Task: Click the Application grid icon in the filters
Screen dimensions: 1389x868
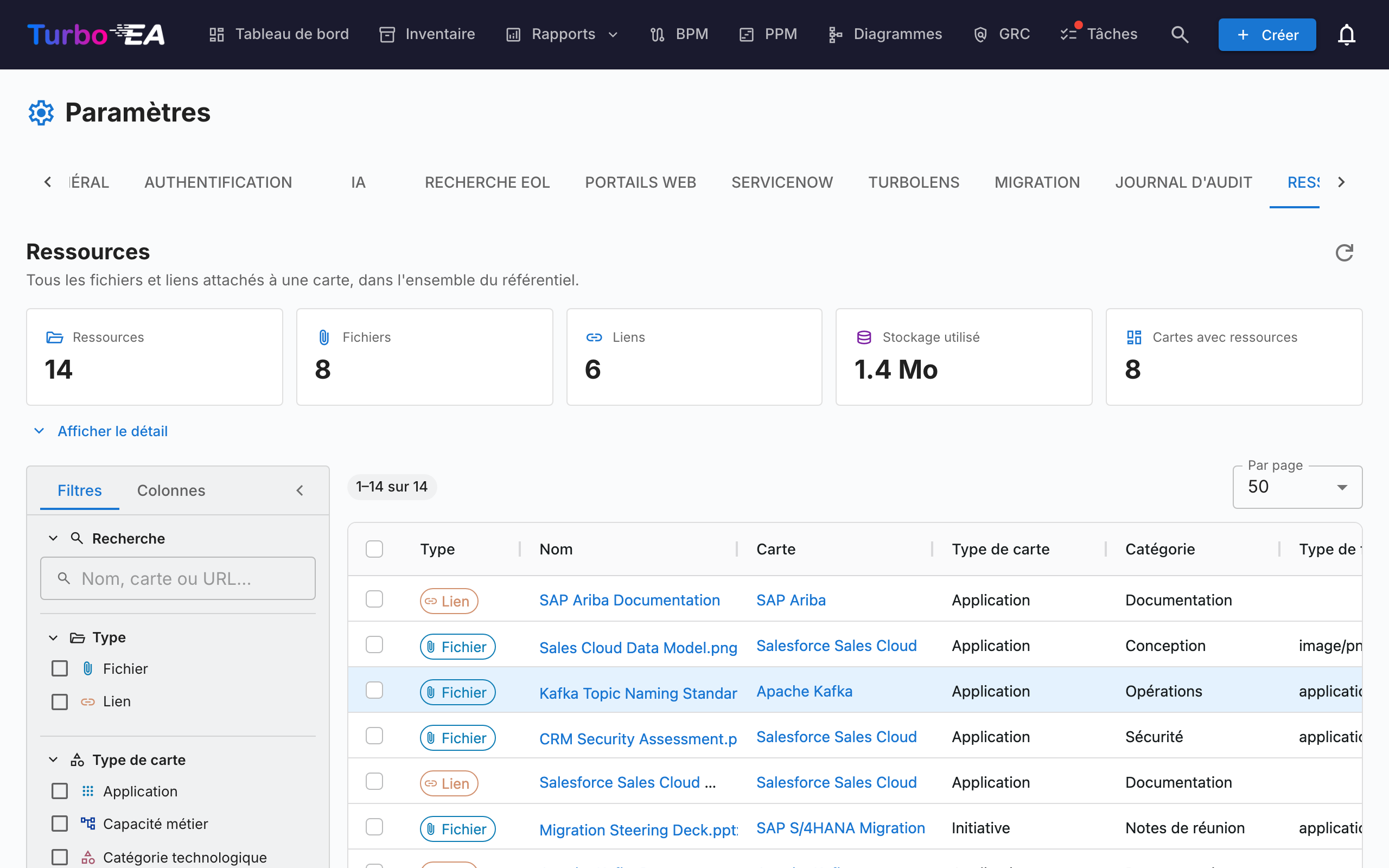Action: pos(88,791)
